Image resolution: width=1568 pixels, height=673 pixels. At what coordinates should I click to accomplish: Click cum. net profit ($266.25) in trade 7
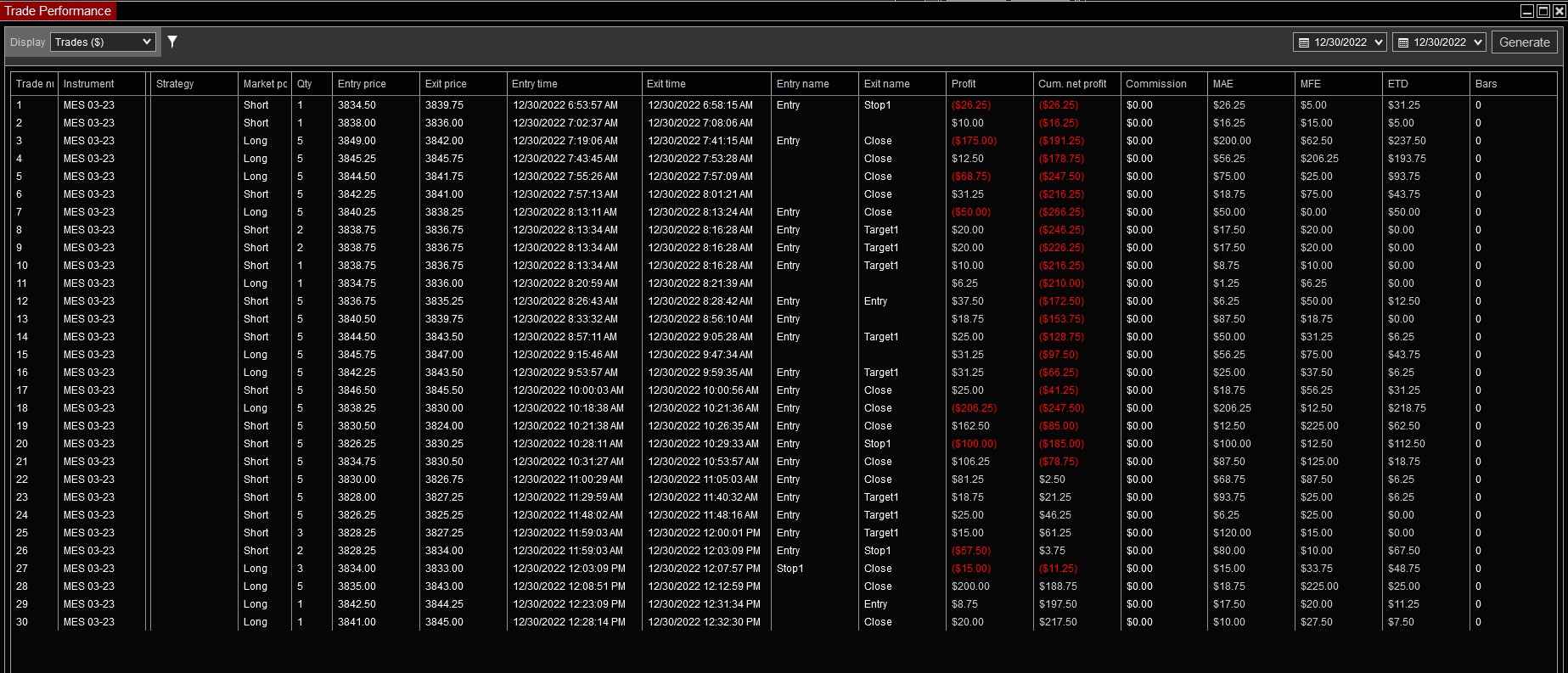click(1061, 212)
